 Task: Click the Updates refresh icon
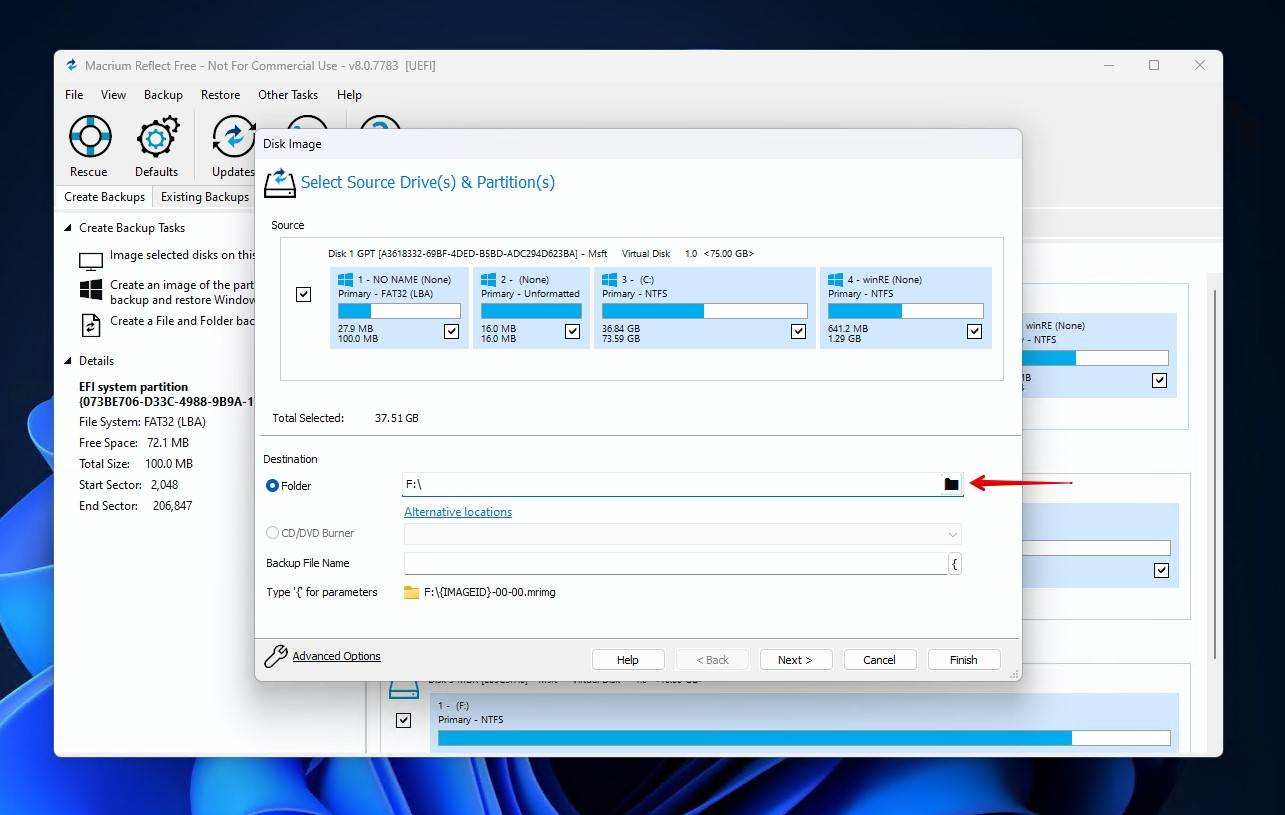pos(234,137)
